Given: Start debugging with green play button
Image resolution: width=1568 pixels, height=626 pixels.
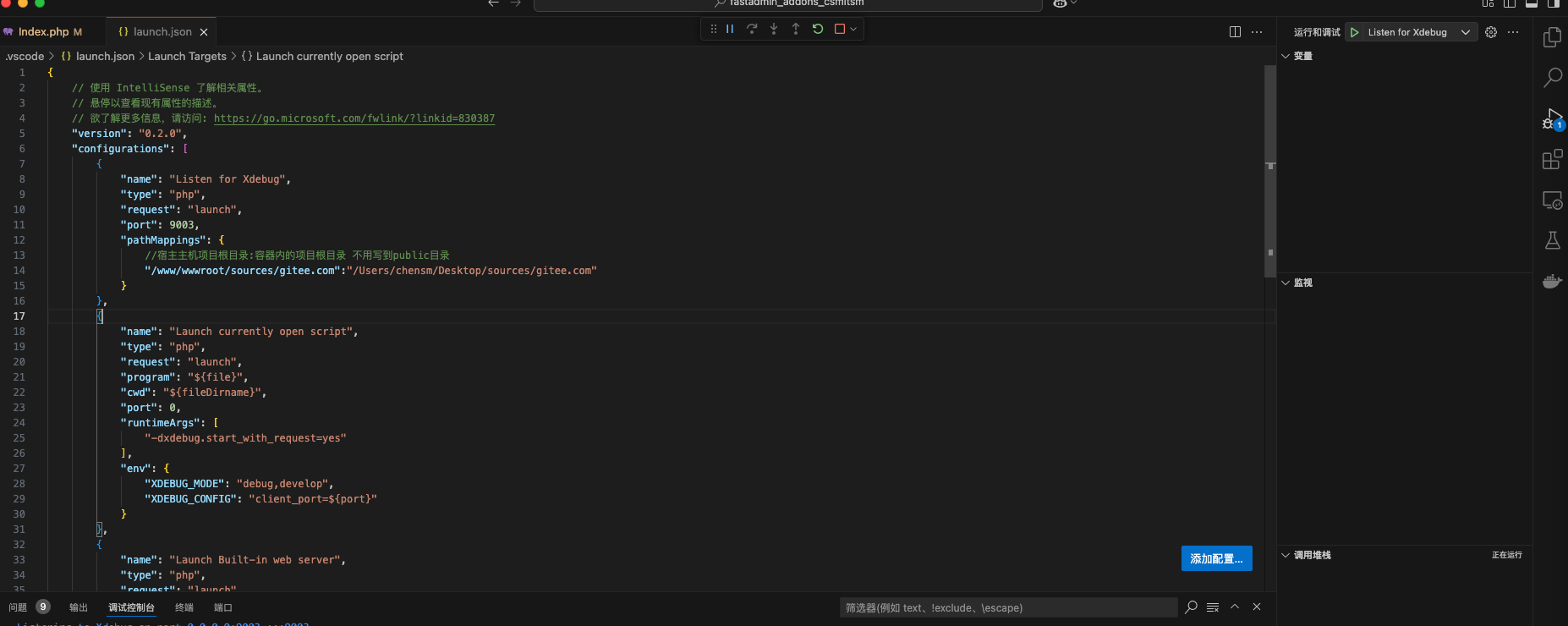Looking at the screenshot, I should (1355, 32).
